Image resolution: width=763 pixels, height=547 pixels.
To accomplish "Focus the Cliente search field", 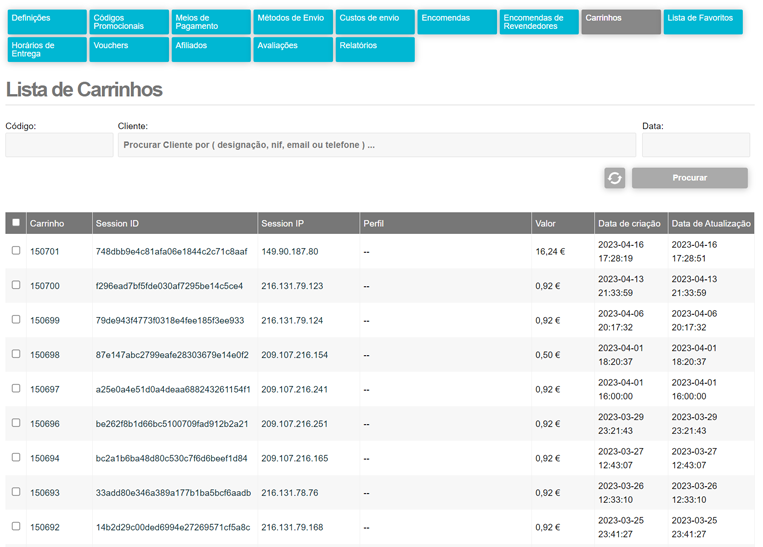I will coord(376,145).
